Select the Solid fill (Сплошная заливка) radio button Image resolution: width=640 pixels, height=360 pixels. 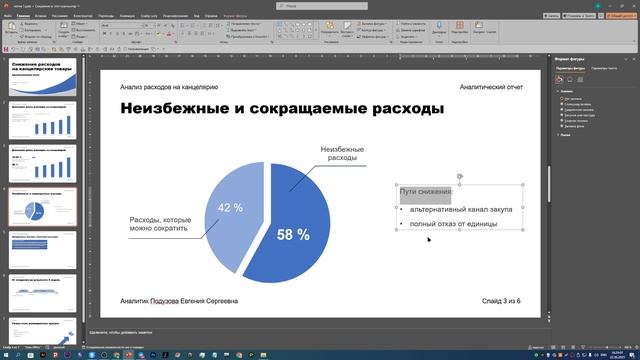pyautogui.click(x=562, y=104)
